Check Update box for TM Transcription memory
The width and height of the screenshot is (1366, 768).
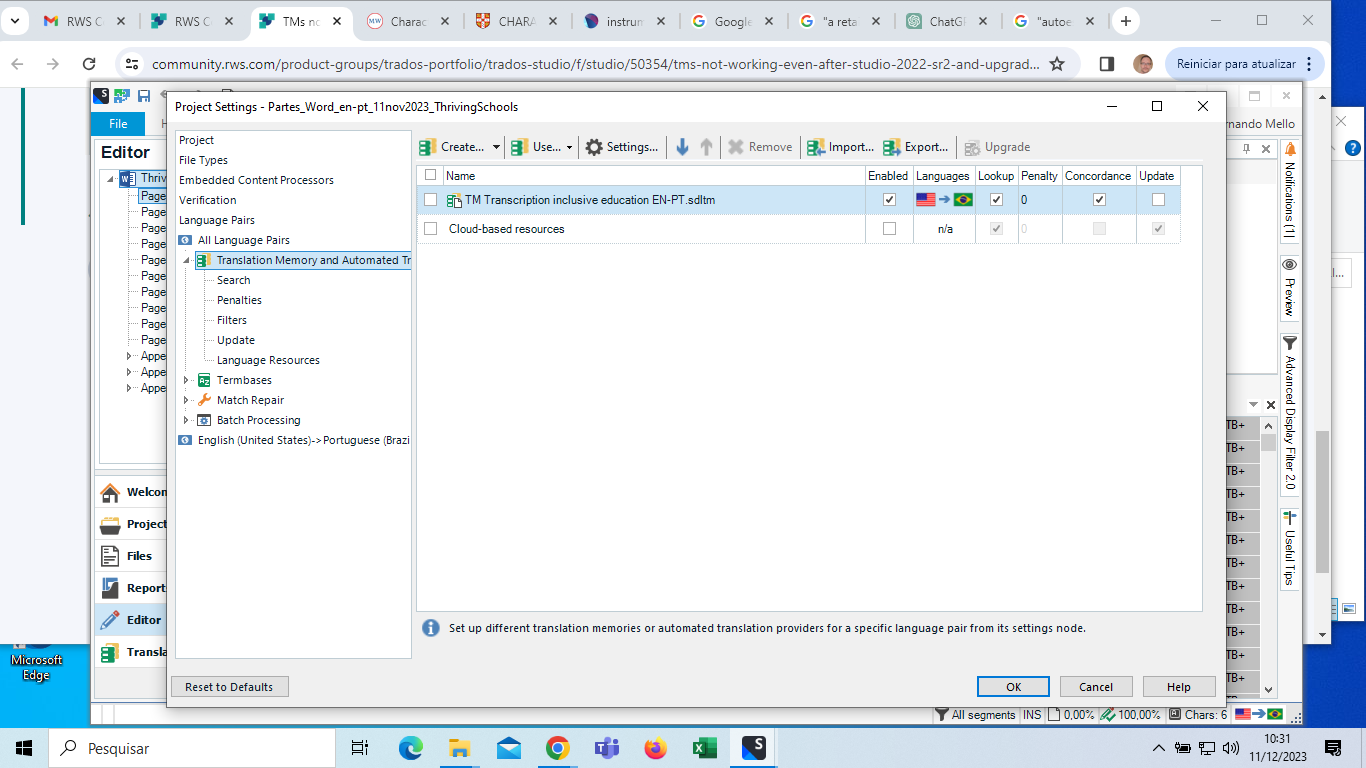(x=1158, y=200)
